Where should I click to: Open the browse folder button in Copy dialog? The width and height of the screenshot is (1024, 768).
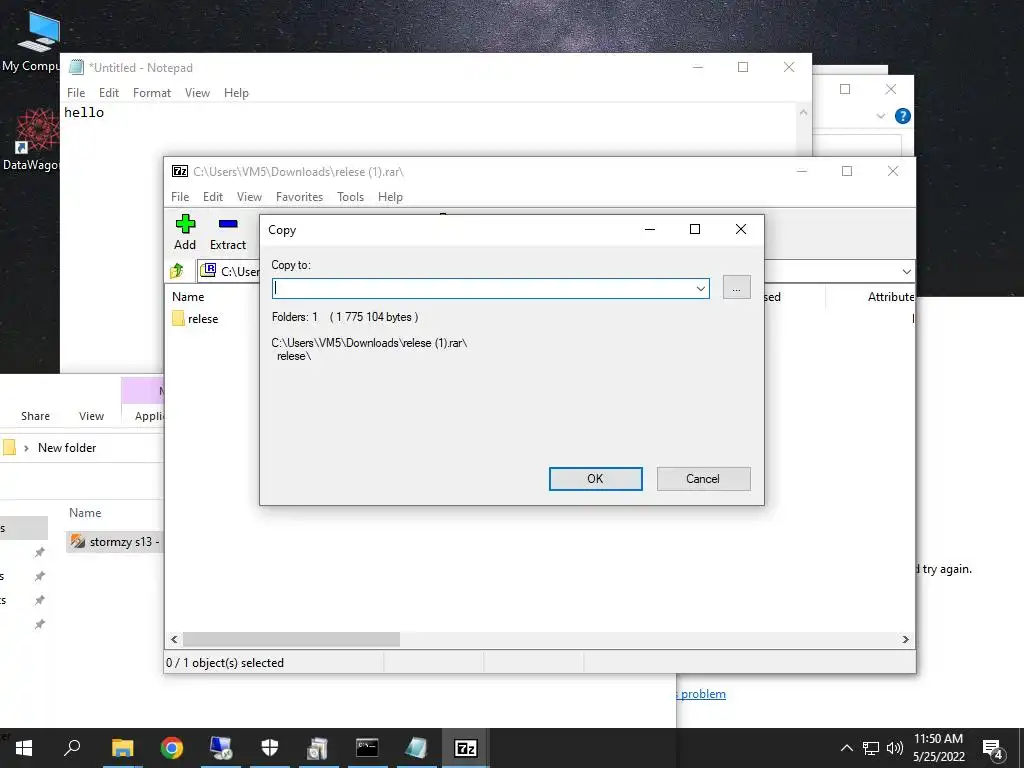tap(737, 287)
